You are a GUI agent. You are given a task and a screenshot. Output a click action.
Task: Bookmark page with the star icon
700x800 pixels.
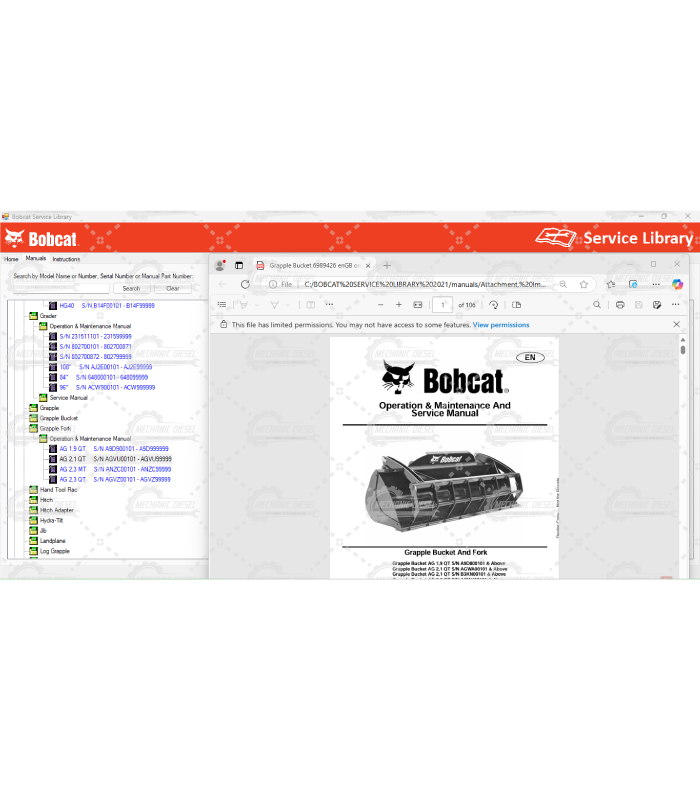[x=585, y=284]
